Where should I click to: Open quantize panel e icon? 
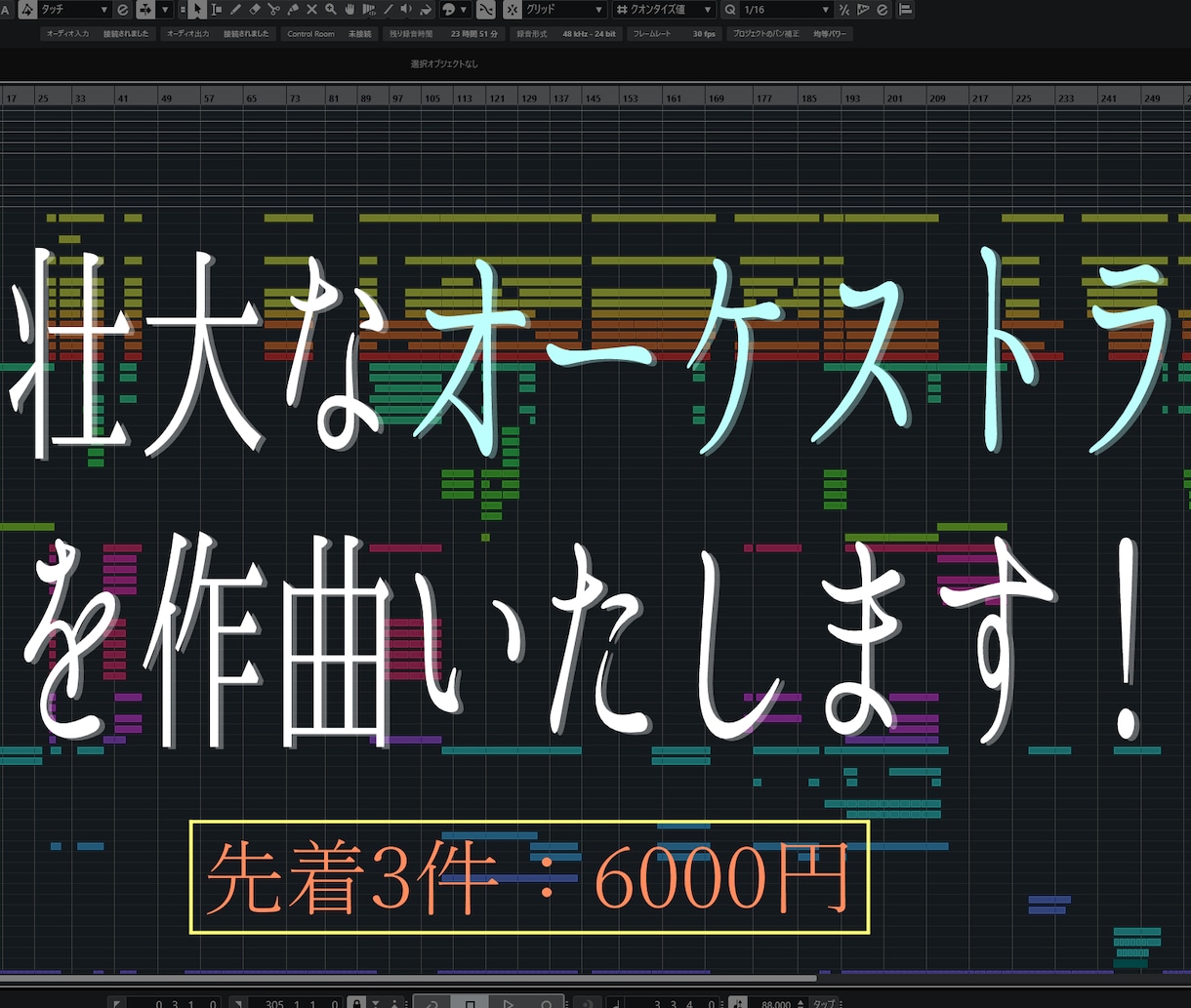pyautogui.click(x=883, y=10)
